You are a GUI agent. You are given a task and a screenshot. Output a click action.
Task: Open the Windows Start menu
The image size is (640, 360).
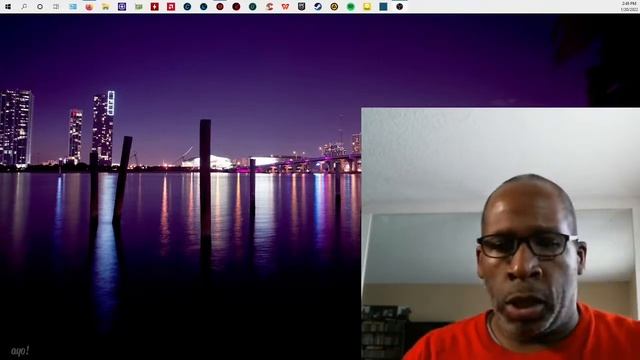[8, 7]
